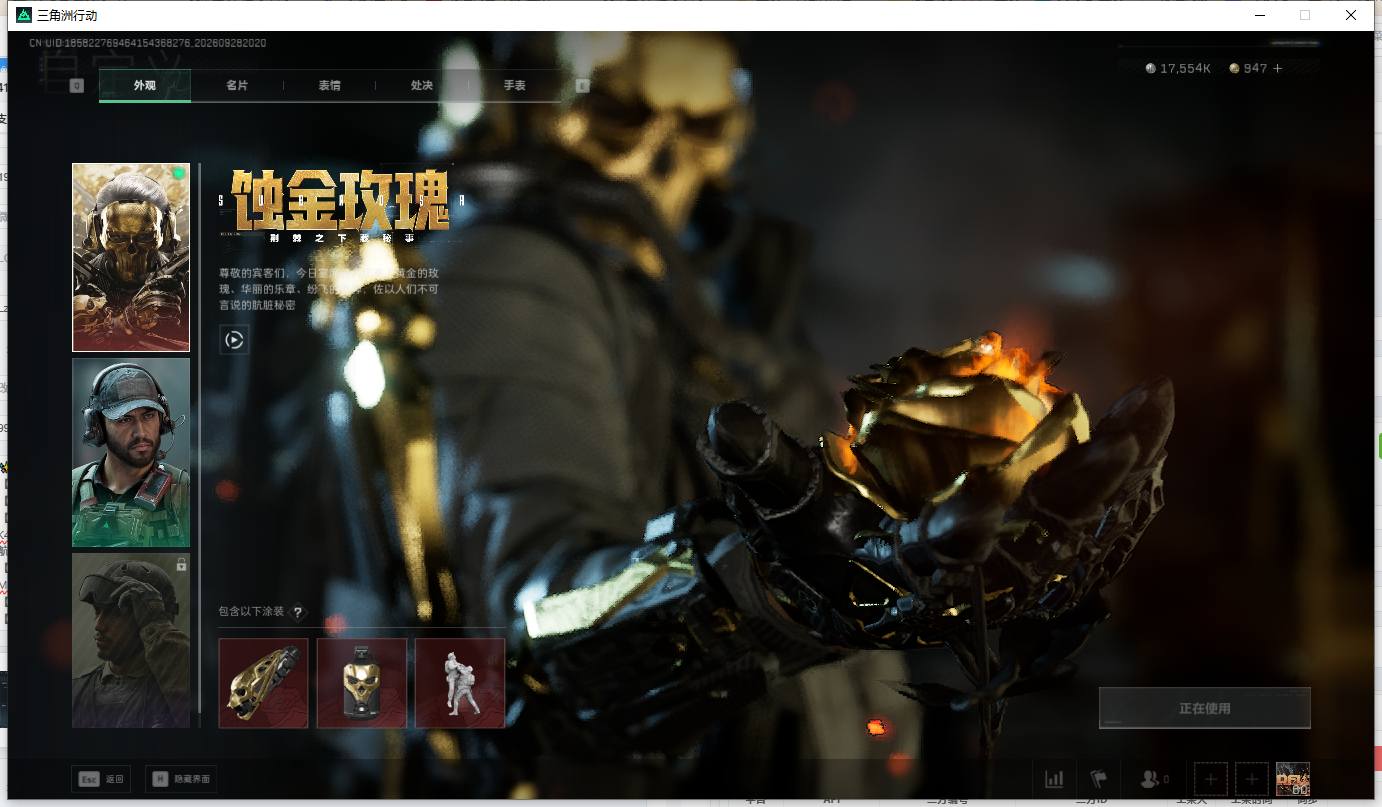Click the CN UID text at top left
1382x807 pixels.
(148, 43)
